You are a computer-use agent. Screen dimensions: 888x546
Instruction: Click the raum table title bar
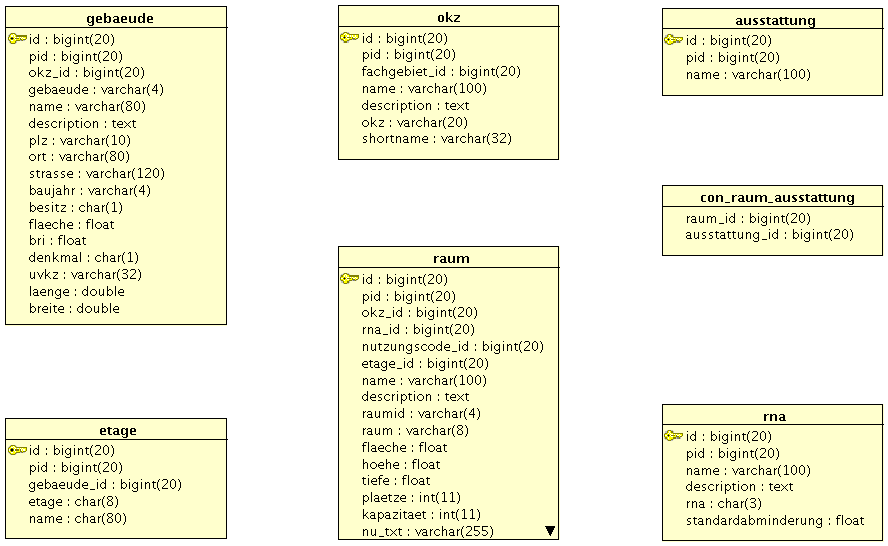tap(448, 258)
